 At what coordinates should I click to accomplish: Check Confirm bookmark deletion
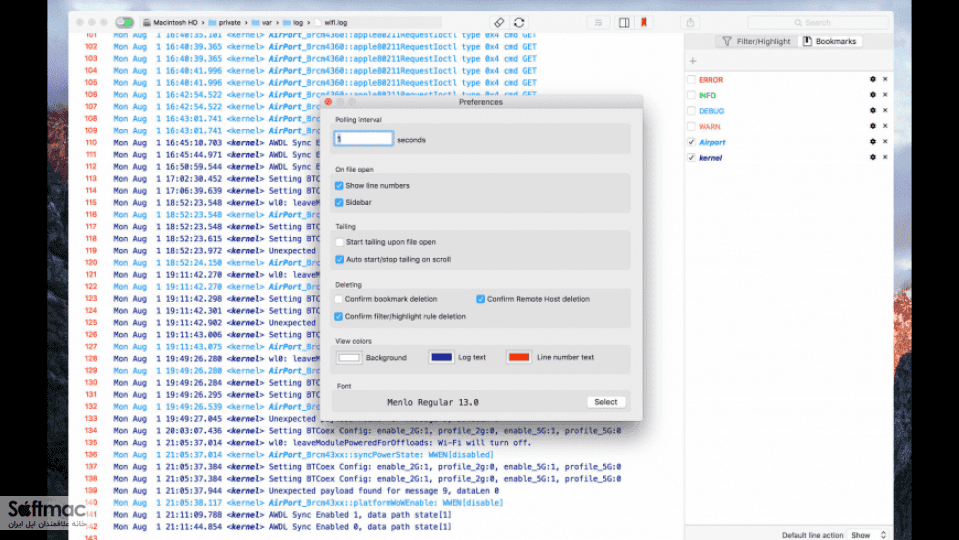[339, 299]
